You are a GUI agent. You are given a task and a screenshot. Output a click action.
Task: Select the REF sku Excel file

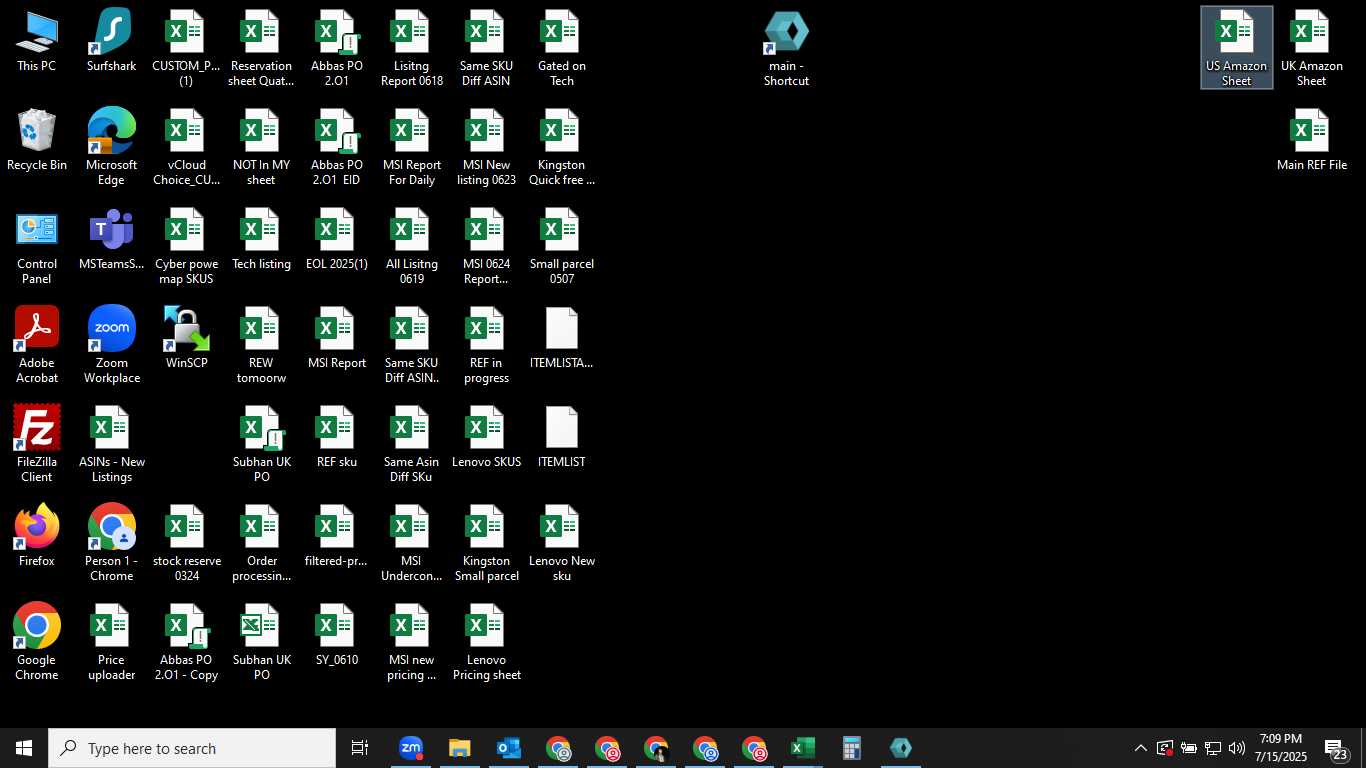pyautogui.click(x=336, y=438)
